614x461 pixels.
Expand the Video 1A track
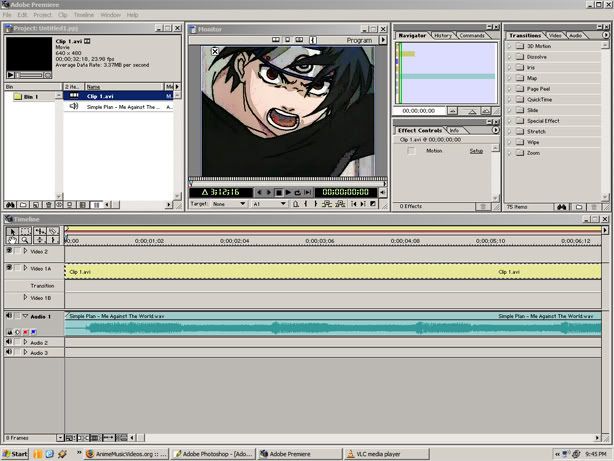point(25,268)
